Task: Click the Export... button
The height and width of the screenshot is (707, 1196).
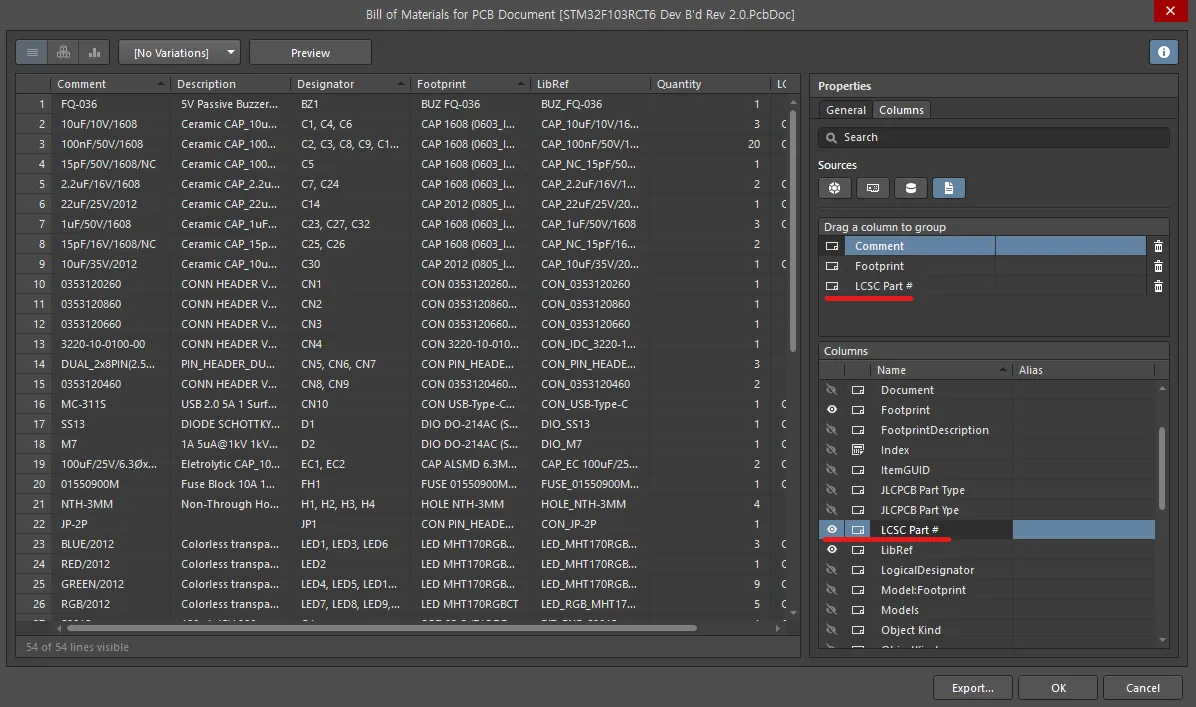Action: pyautogui.click(x=972, y=687)
